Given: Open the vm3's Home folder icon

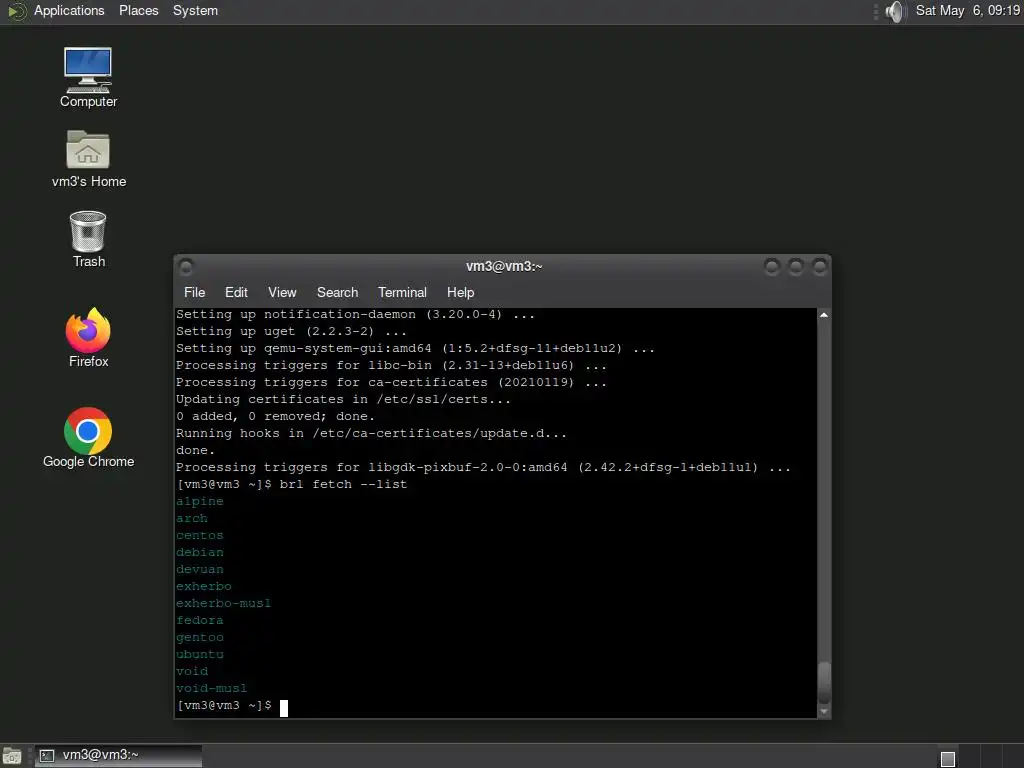Looking at the screenshot, I should tap(88, 159).
